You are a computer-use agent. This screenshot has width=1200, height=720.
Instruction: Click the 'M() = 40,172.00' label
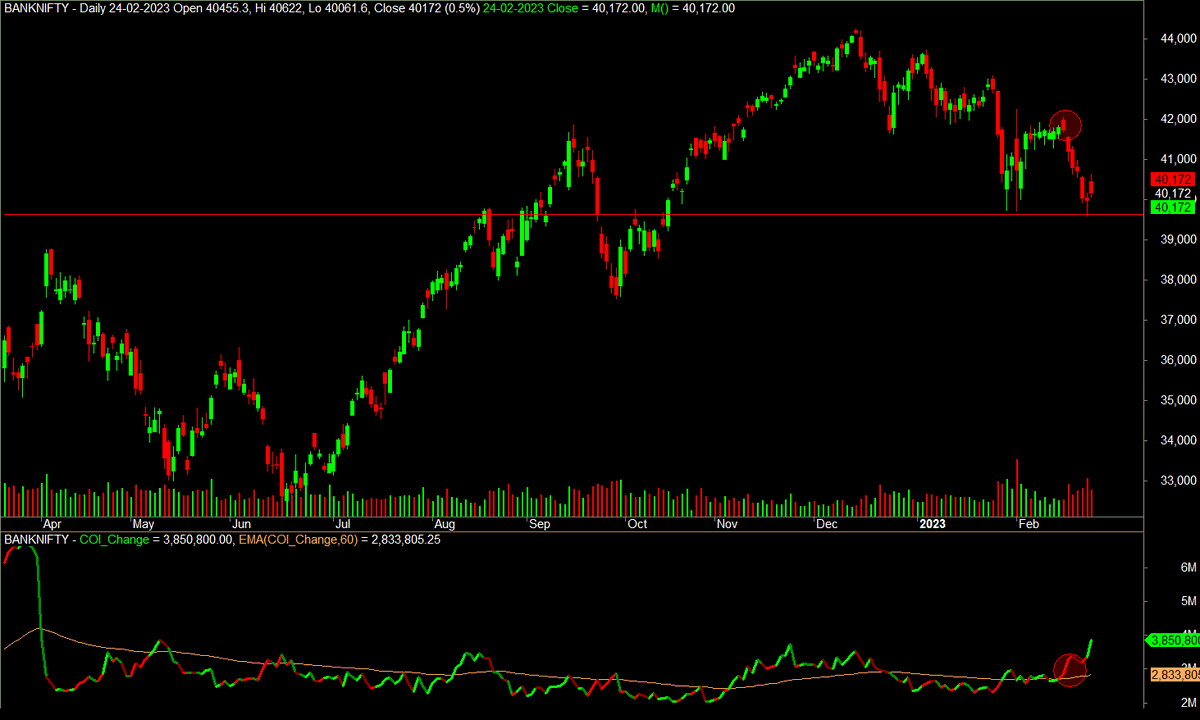click(695, 8)
